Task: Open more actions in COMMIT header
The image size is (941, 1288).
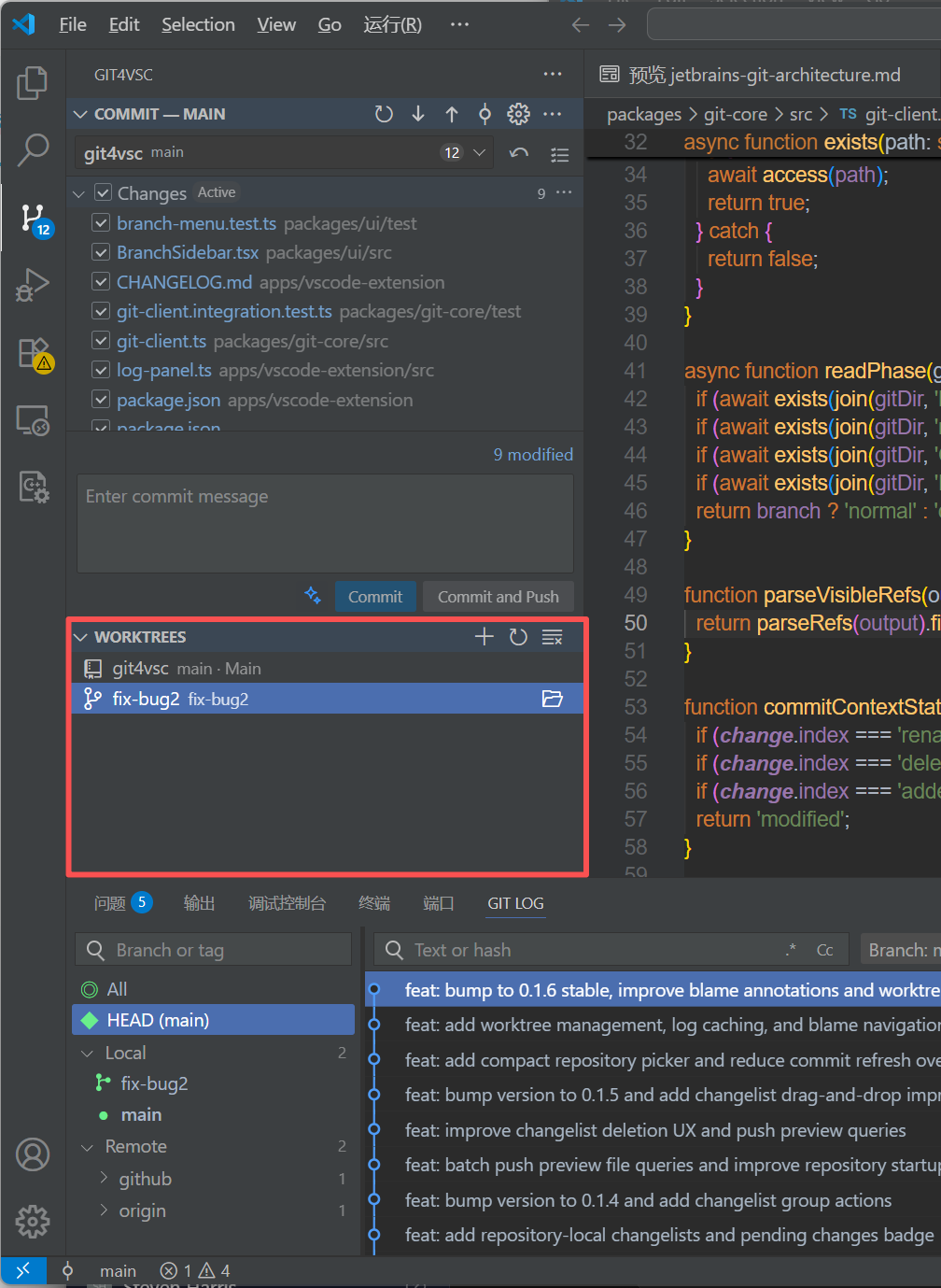Action: [x=553, y=114]
